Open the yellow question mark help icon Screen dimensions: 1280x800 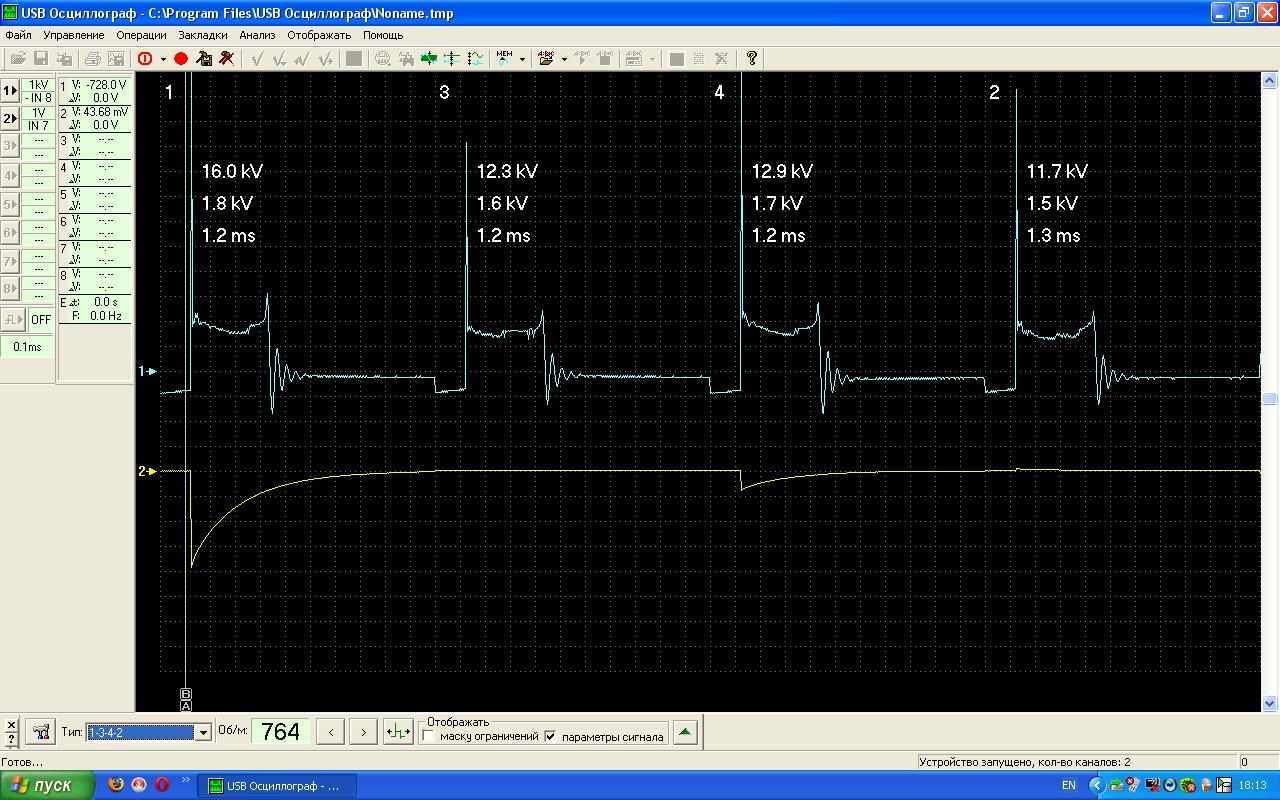pos(752,59)
